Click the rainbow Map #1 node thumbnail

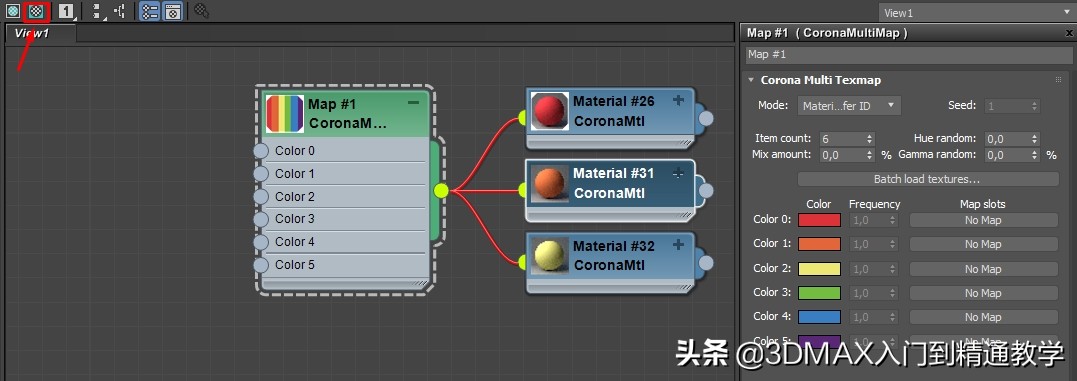pyautogui.click(x=284, y=113)
